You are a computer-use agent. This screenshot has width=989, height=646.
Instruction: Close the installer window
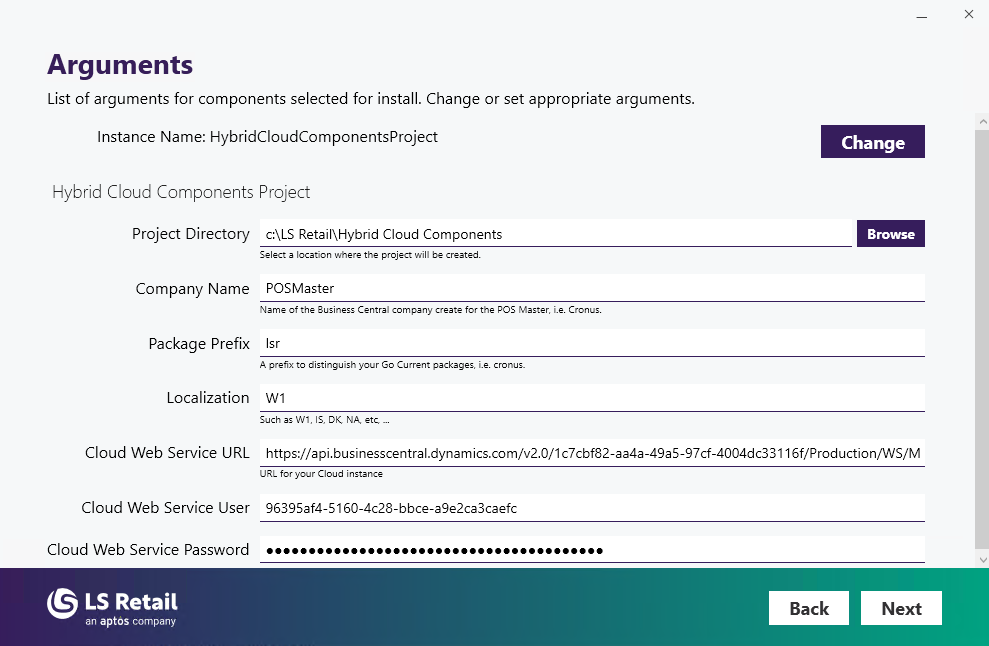(x=968, y=15)
